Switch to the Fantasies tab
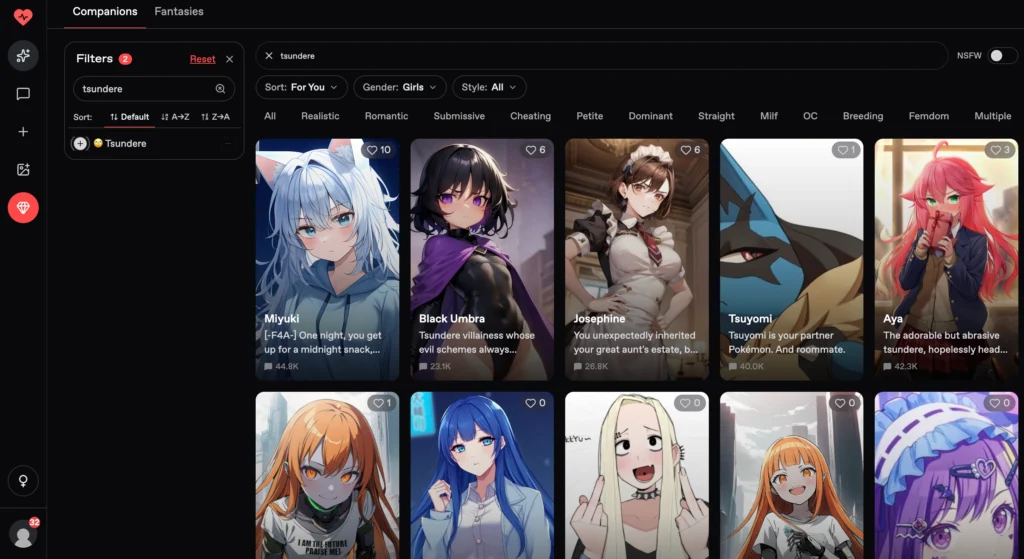The width and height of the screenshot is (1024, 559). 179,12
